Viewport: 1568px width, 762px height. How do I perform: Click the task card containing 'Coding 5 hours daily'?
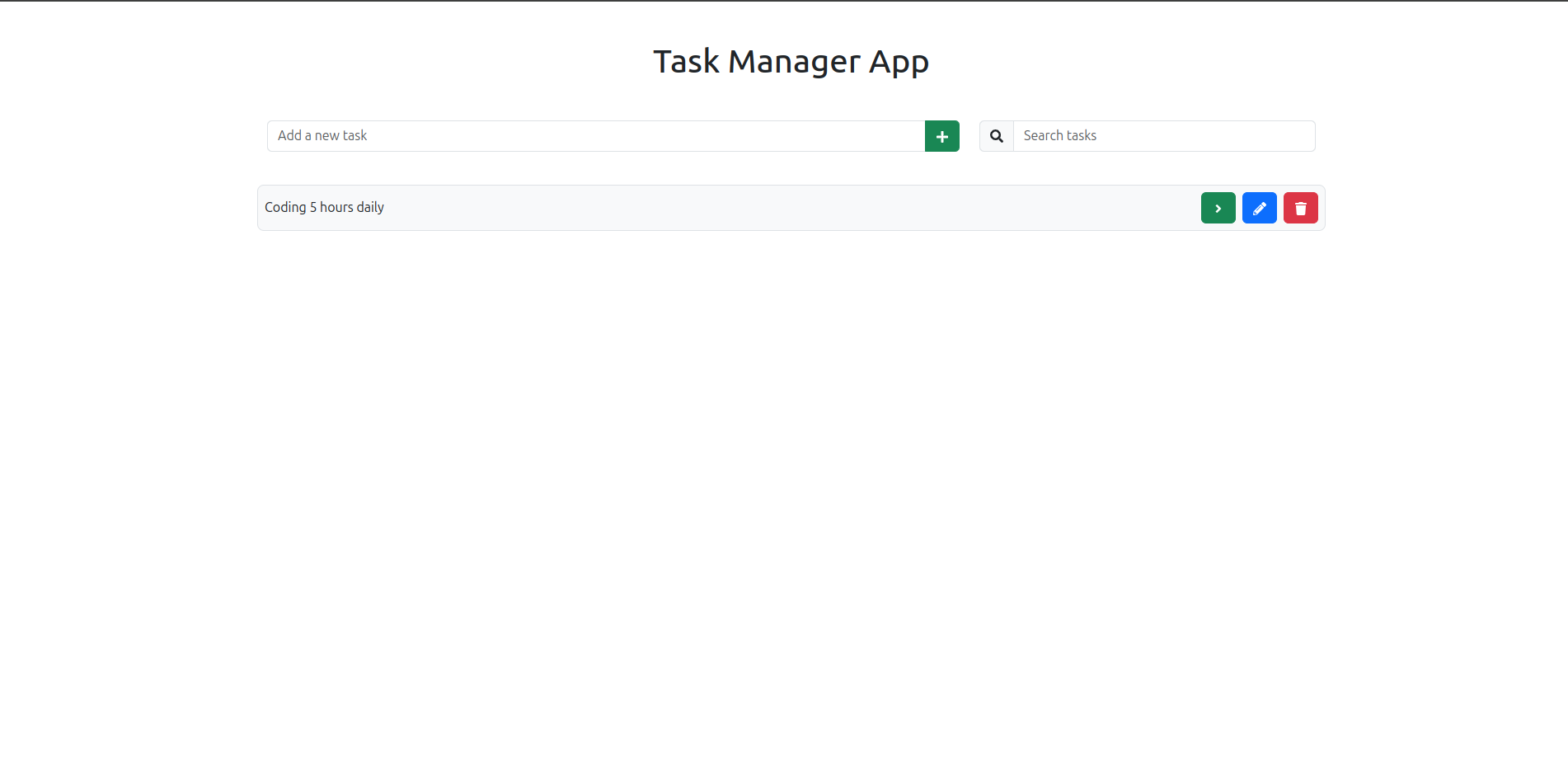click(x=742, y=207)
